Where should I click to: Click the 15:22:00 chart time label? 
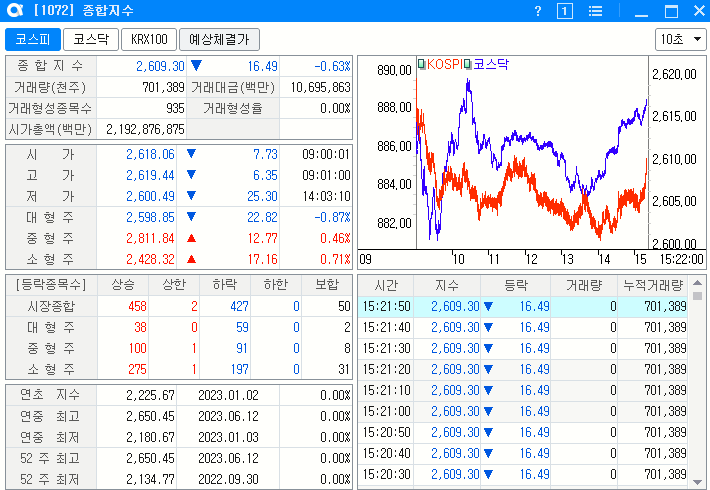tap(681, 259)
